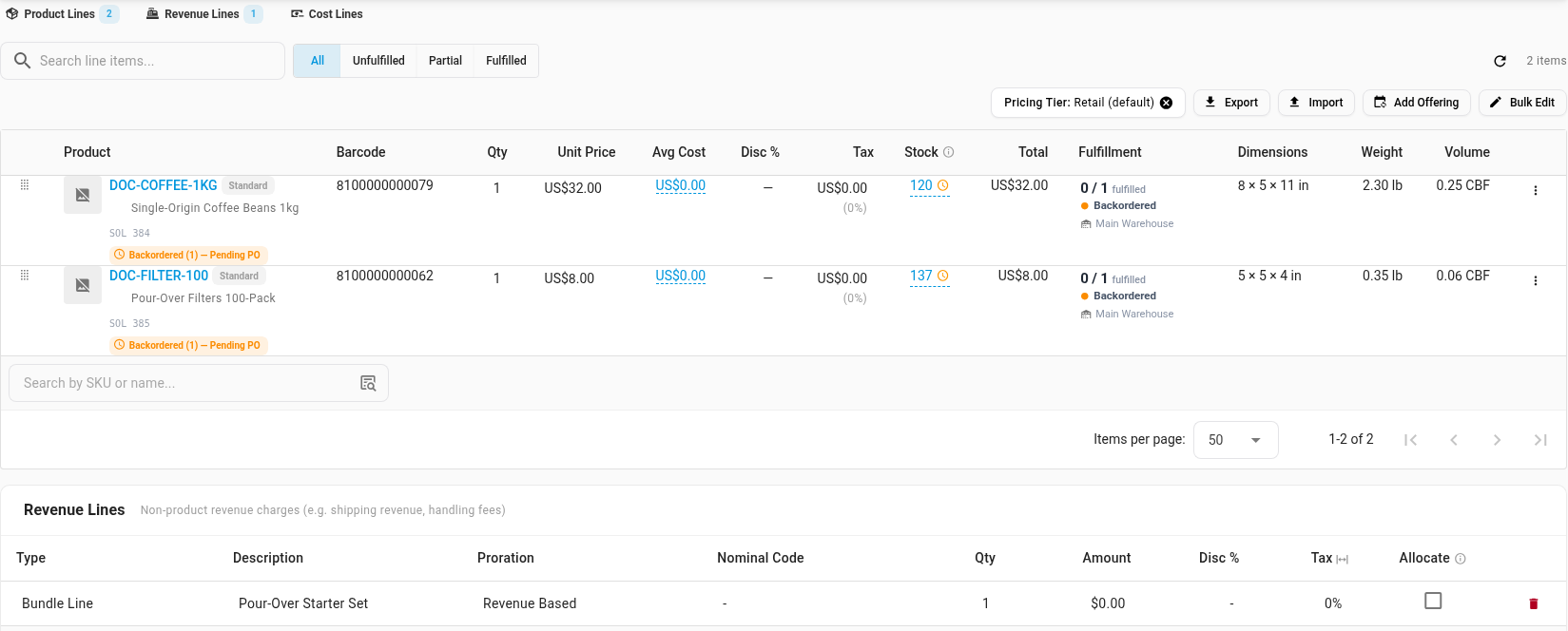Click the Search line items field
This screenshot has height=631, width=1568.
pyautogui.click(x=143, y=61)
